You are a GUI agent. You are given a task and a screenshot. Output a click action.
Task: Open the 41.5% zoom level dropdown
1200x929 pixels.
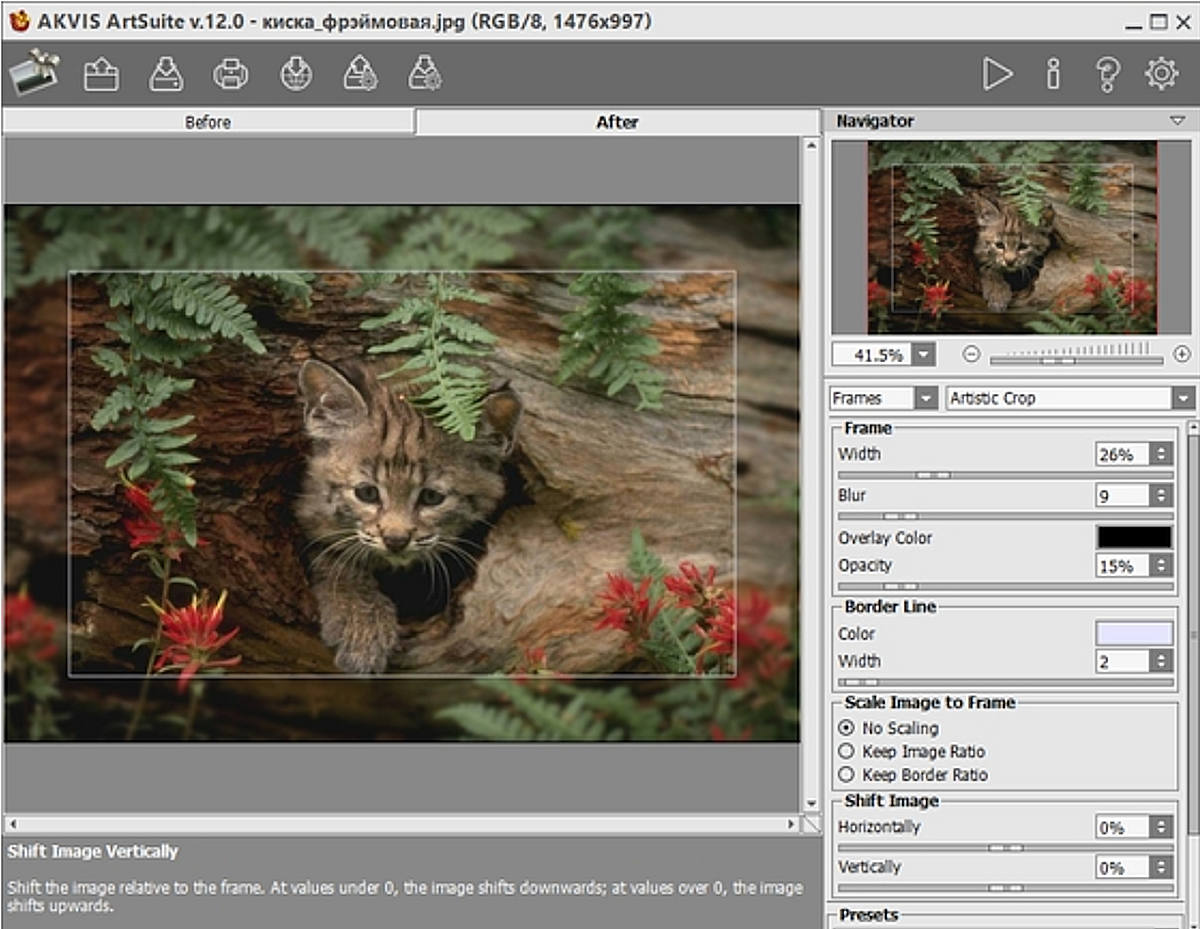point(922,355)
